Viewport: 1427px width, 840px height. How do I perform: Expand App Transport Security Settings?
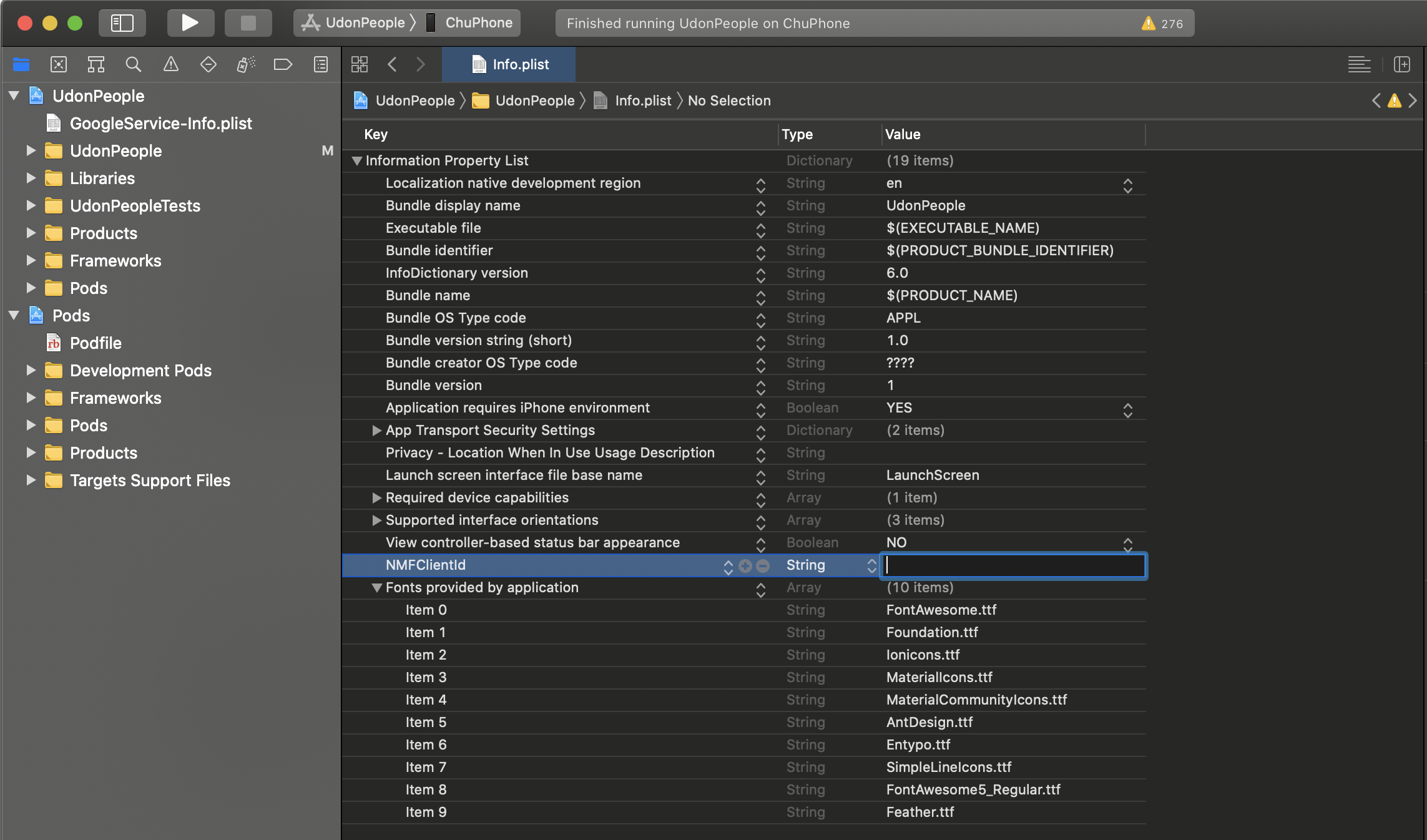coord(376,431)
